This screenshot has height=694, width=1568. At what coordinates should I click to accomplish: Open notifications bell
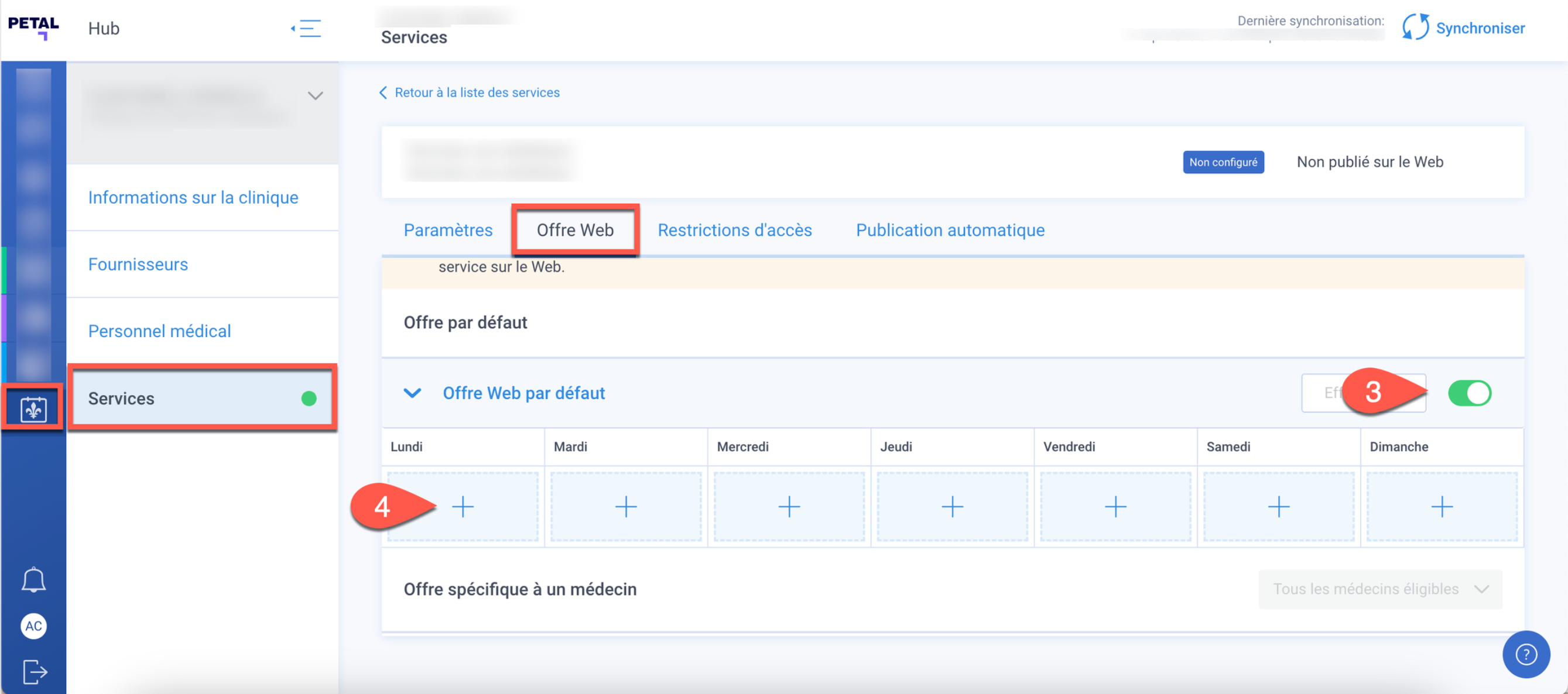pos(33,580)
